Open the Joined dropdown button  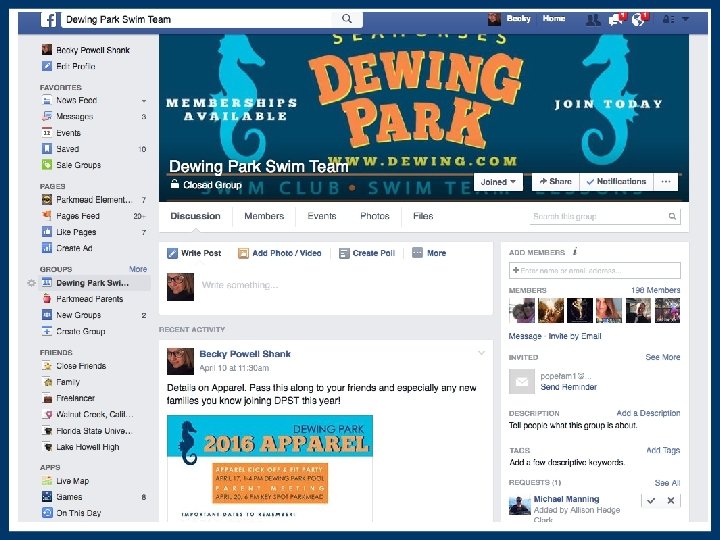pos(498,182)
